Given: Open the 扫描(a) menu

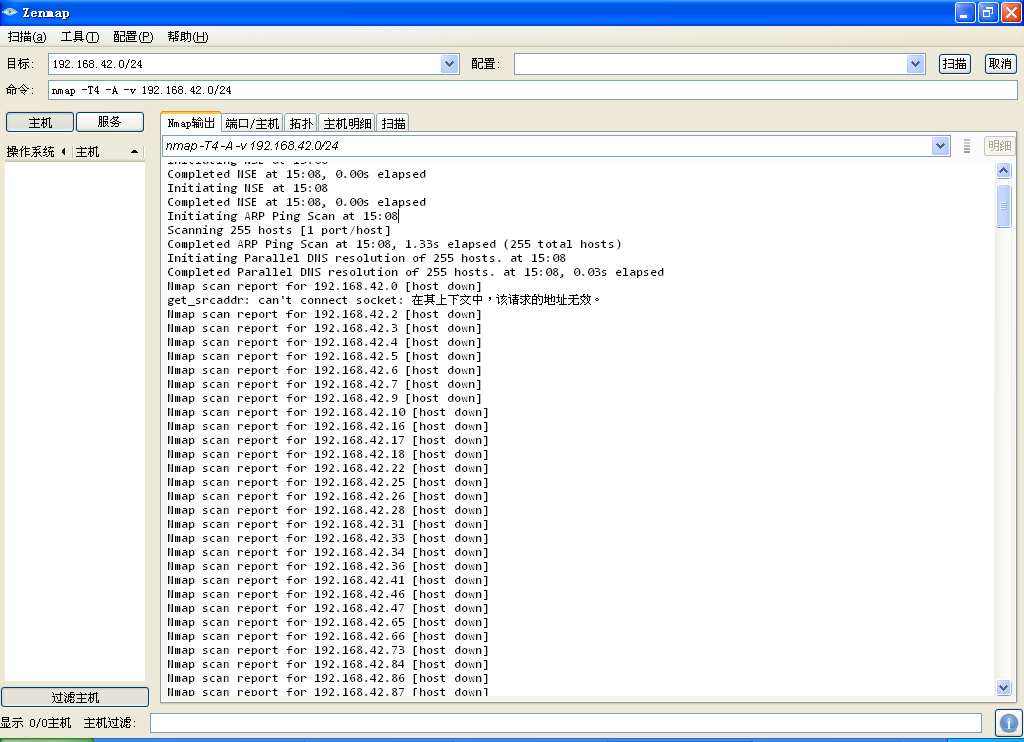Looking at the screenshot, I should pos(27,37).
